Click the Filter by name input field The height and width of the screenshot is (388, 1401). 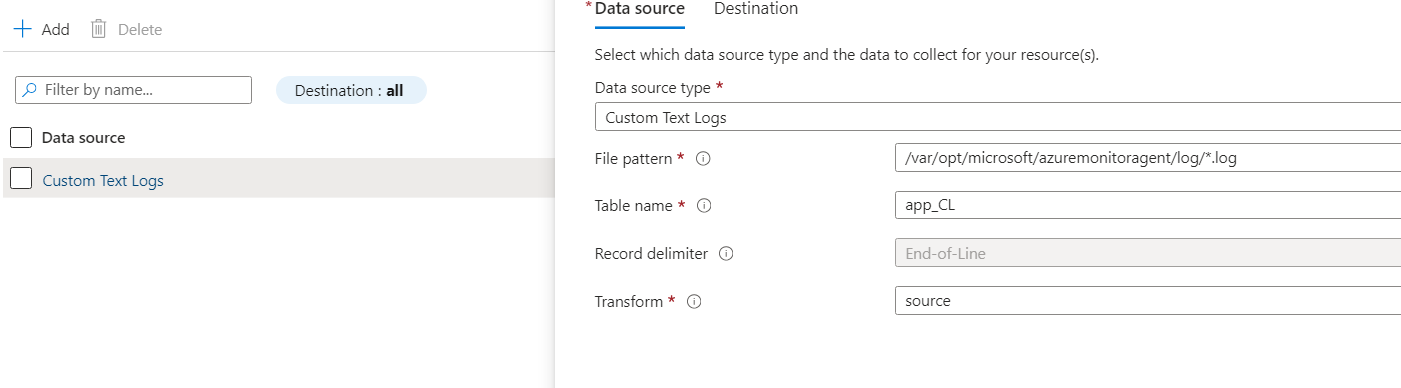point(134,90)
